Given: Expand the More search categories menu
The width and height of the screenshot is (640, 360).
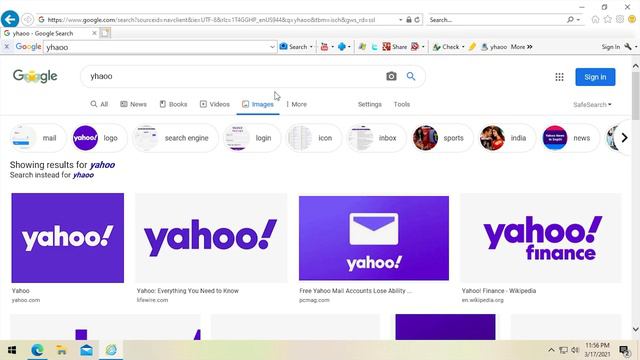Looking at the screenshot, I should pyautogui.click(x=297, y=104).
